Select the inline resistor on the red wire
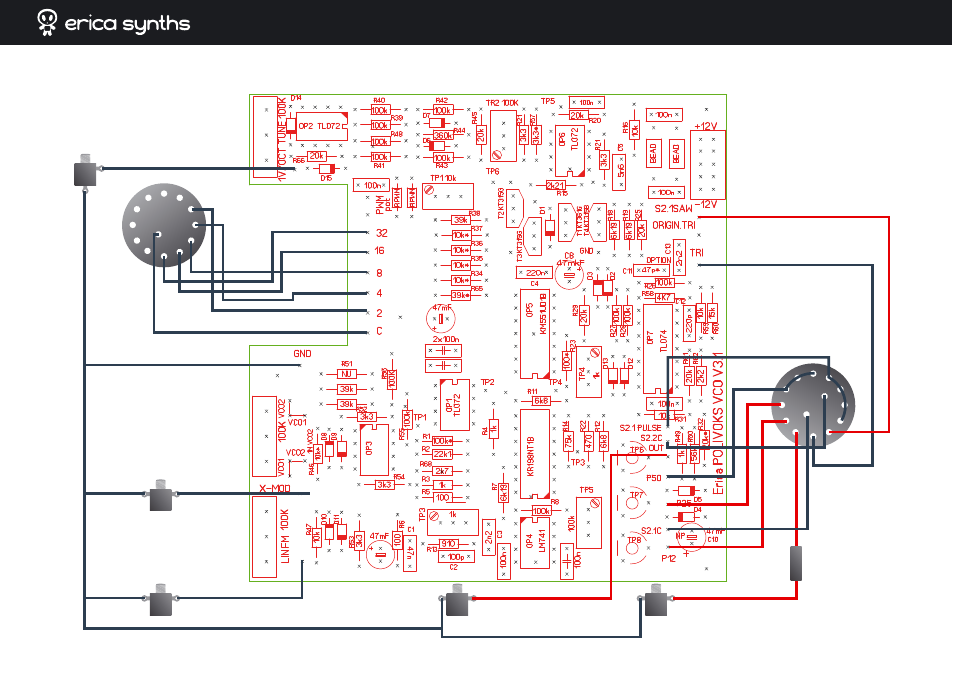The width and height of the screenshot is (954, 674). (x=796, y=563)
